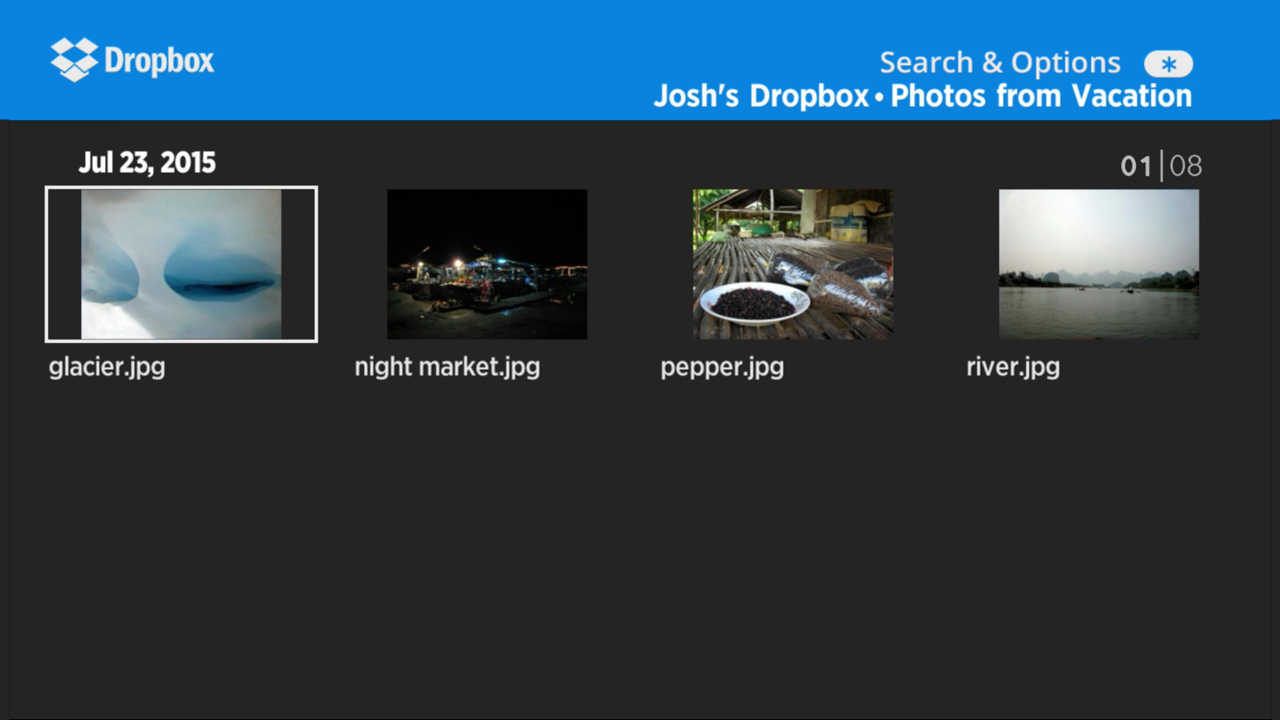Screen dimensions: 1280x720
Task: Open the glacier photo thumbnail
Action: (x=181, y=264)
